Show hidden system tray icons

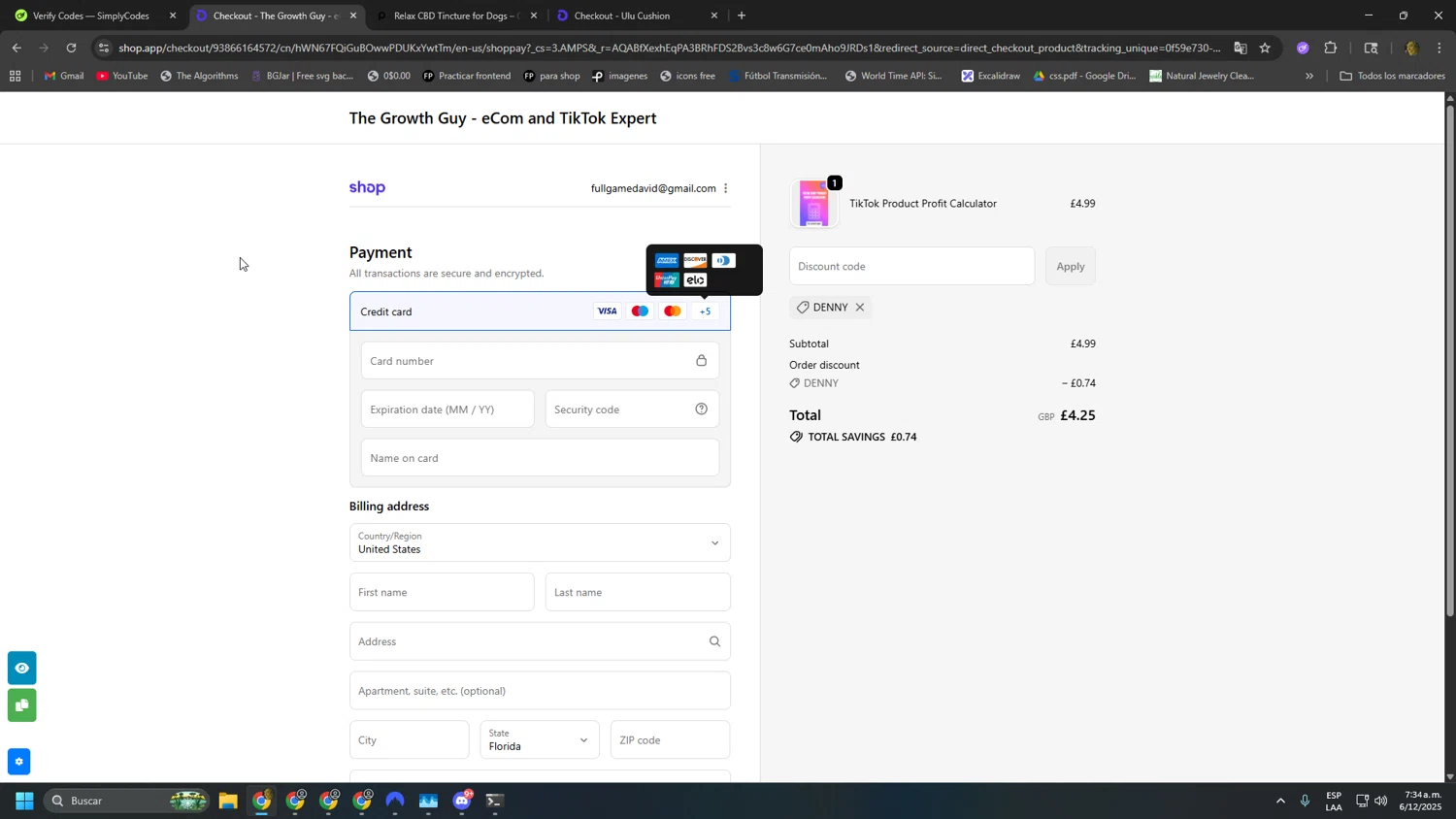click(1280, 801)
